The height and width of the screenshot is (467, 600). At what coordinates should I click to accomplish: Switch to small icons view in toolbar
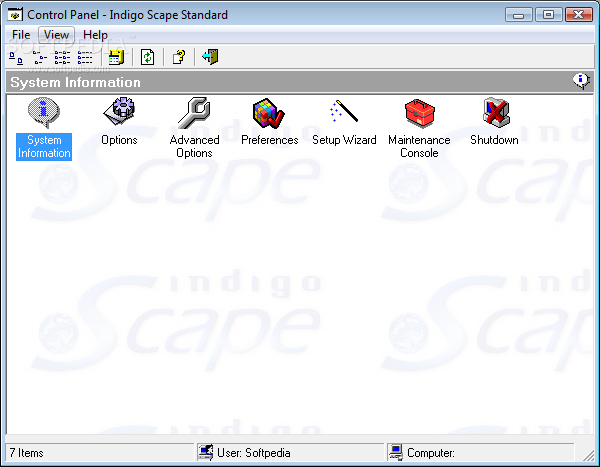click(39, 57)
